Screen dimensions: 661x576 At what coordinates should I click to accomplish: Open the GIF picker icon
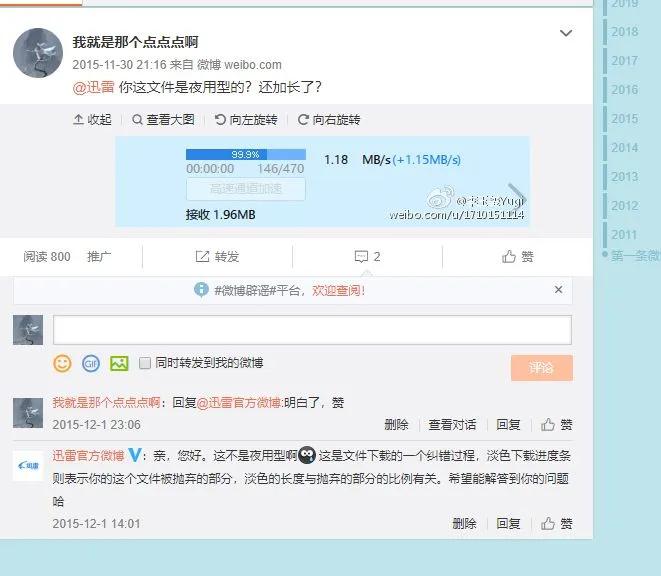pyautogui.click(x=91, y=363)
